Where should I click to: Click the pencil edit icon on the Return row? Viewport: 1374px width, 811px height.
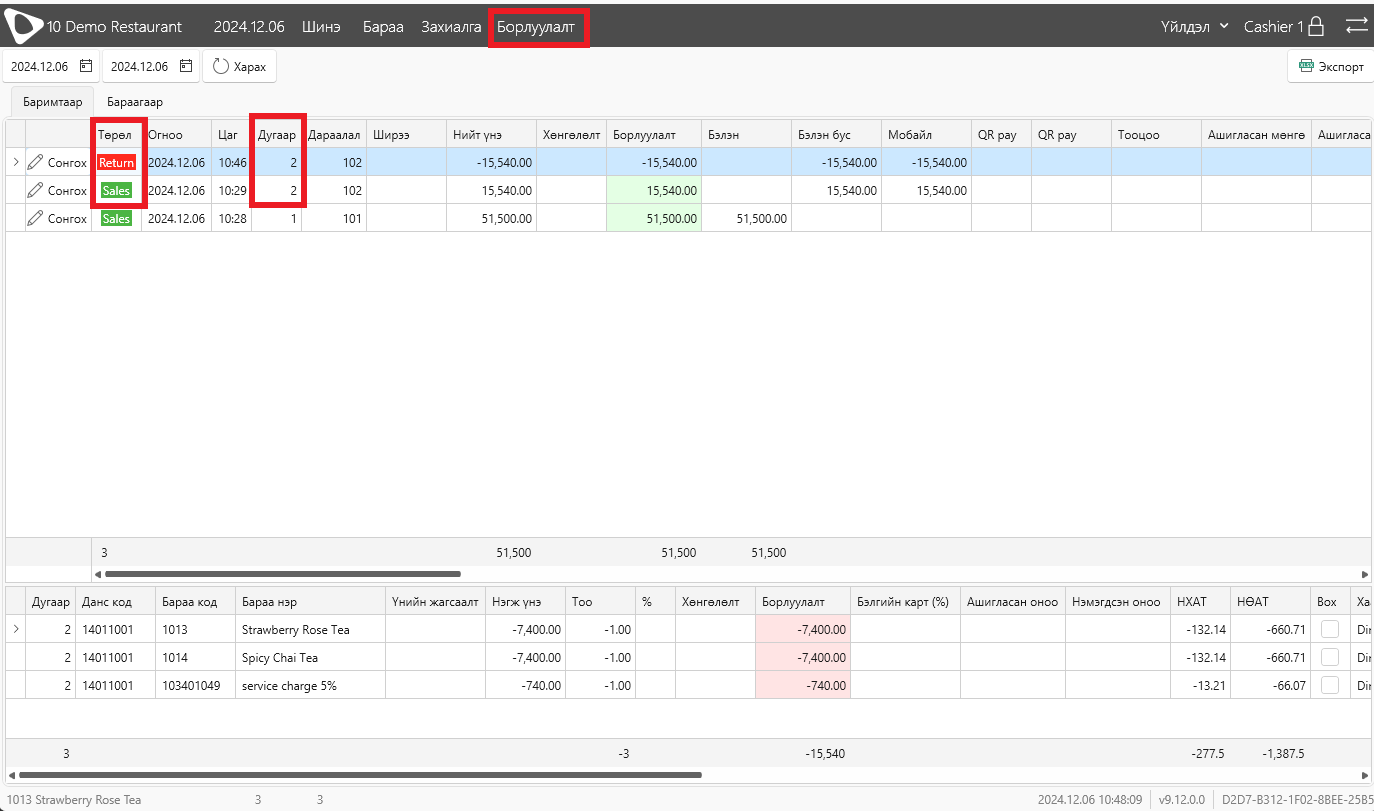[36, 162]
